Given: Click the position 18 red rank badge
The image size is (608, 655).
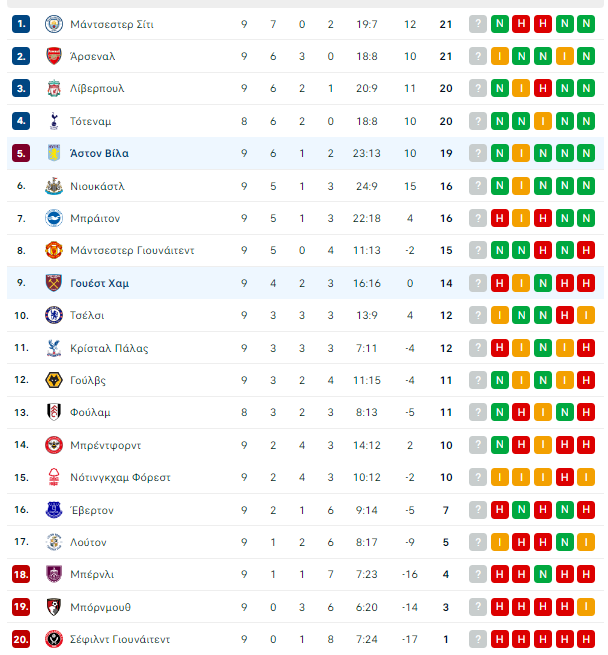Looking at the screenshot, I should point(21,574).
